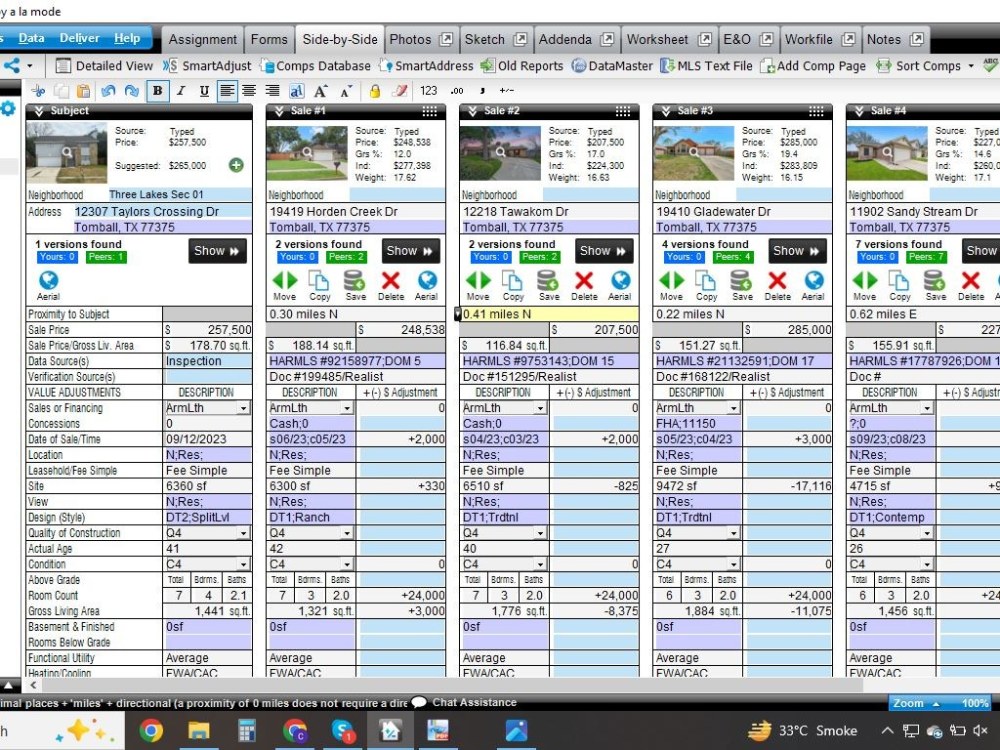Open the Zoom 100% control
Screen dimensions: 1000x750
point(941,703)
